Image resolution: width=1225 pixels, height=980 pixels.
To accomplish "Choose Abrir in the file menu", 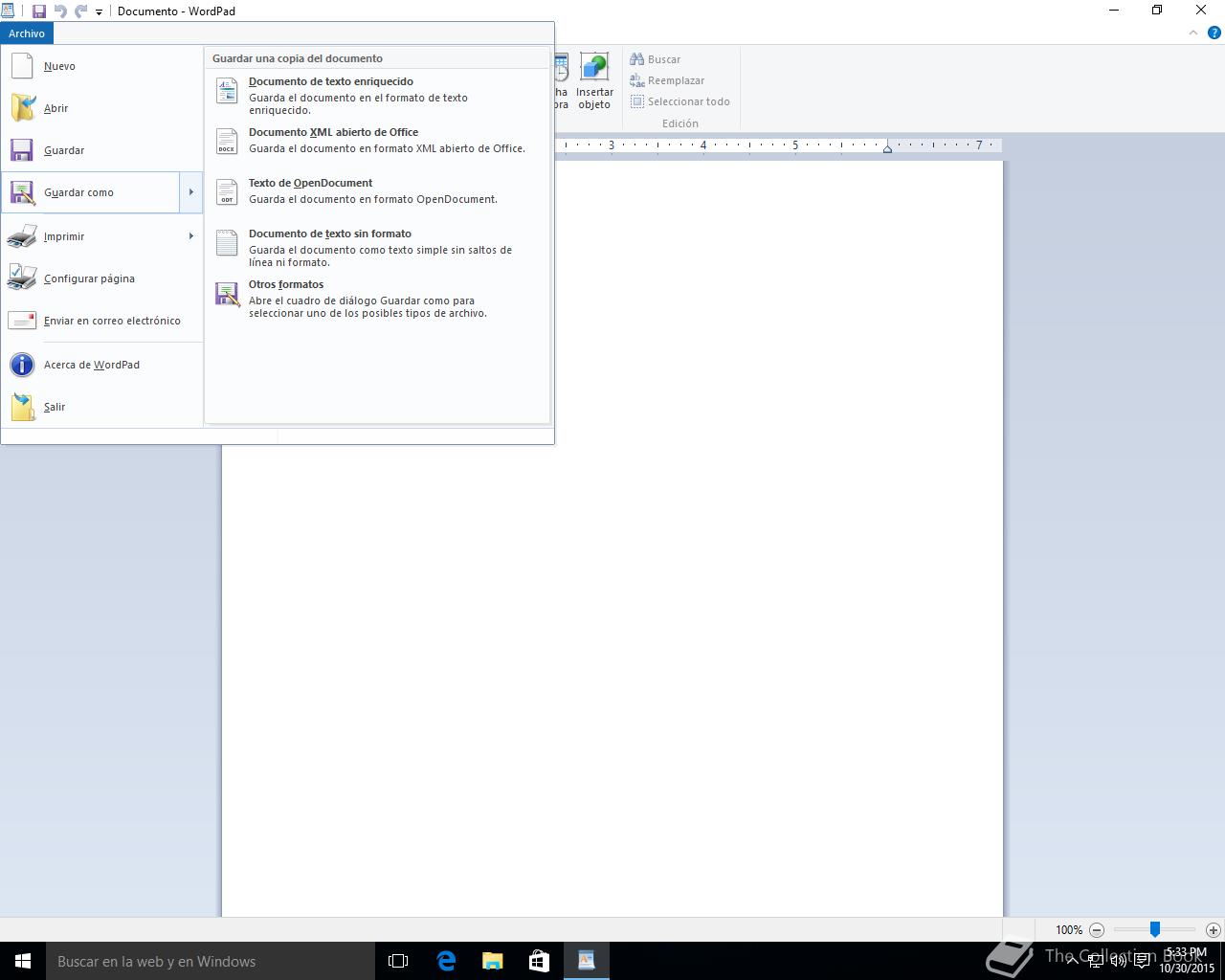I will pos(101,108).
